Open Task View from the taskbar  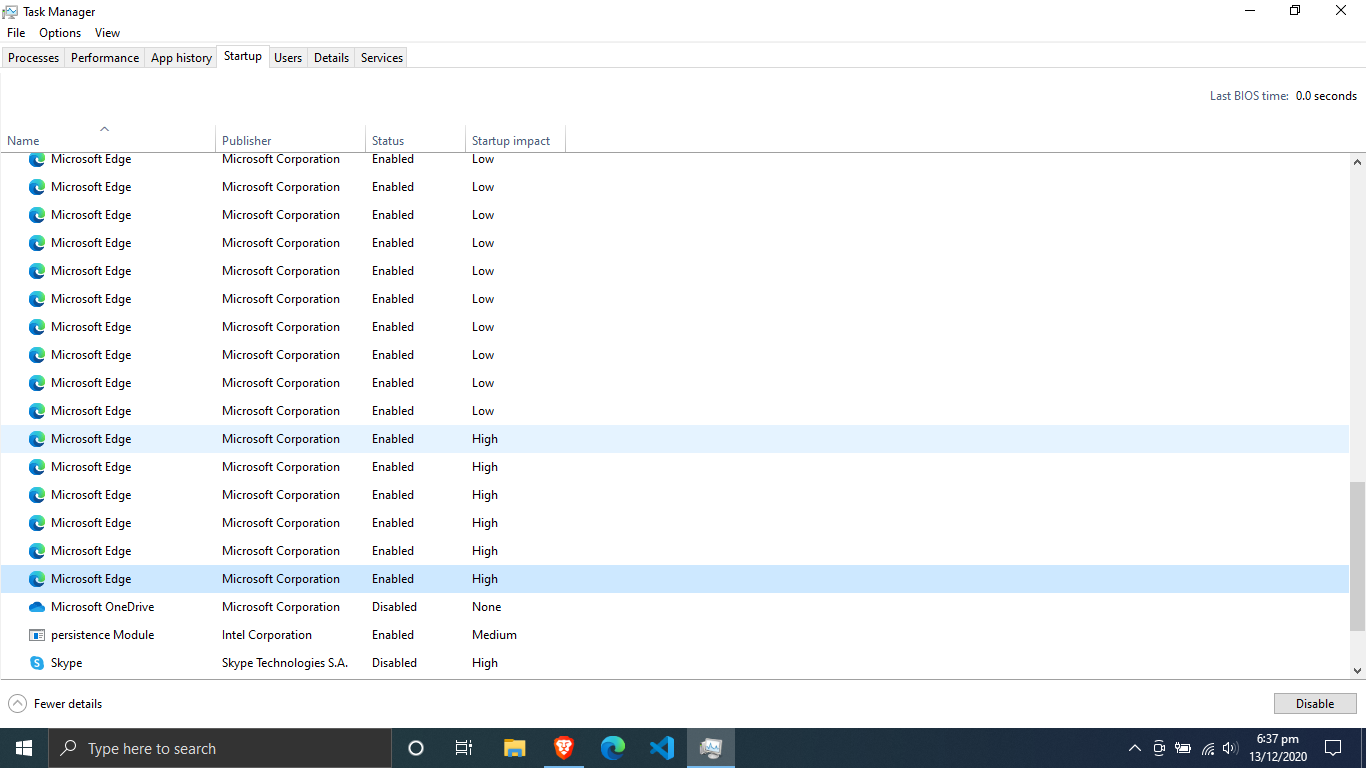pyautogui.click(x=464, y=748)
